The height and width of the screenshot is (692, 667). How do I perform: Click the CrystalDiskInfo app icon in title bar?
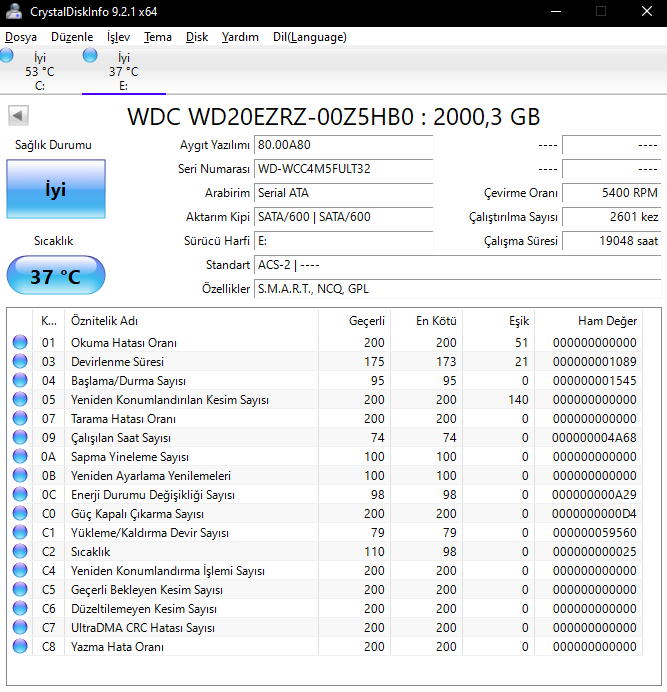click(x=13, y=11)
